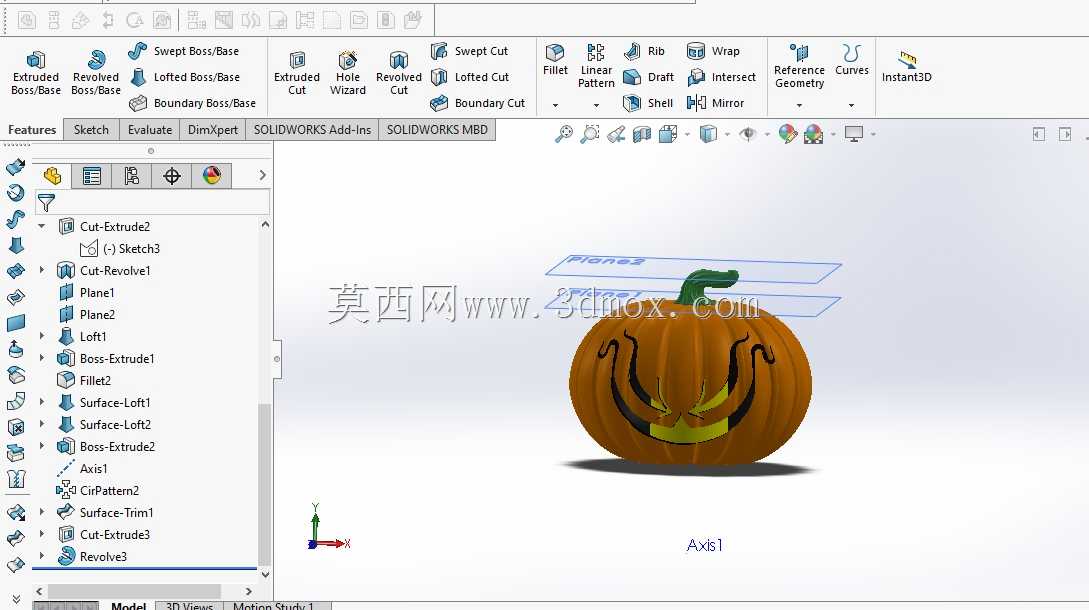
Task: Switch to the DimXpert tab
Action: 213,130
